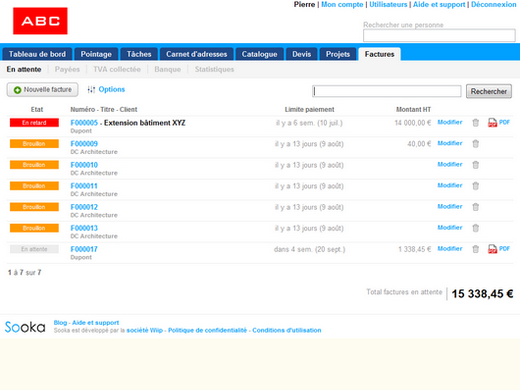Delete invoice F000017 with trash icon
This screenshot has width=520, height=390.
coord(476,249)
